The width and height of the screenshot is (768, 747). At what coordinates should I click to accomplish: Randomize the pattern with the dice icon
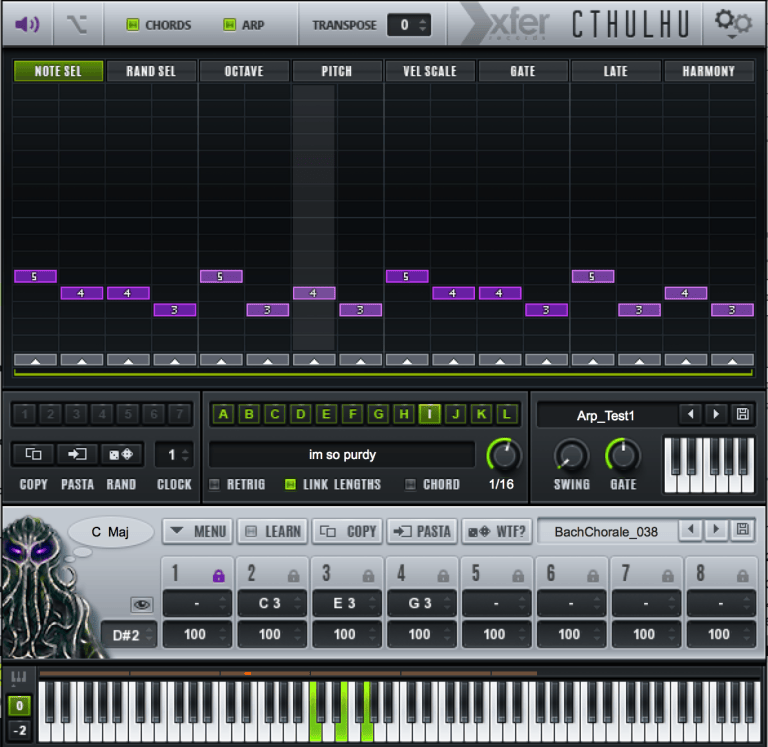click(121, 454)
